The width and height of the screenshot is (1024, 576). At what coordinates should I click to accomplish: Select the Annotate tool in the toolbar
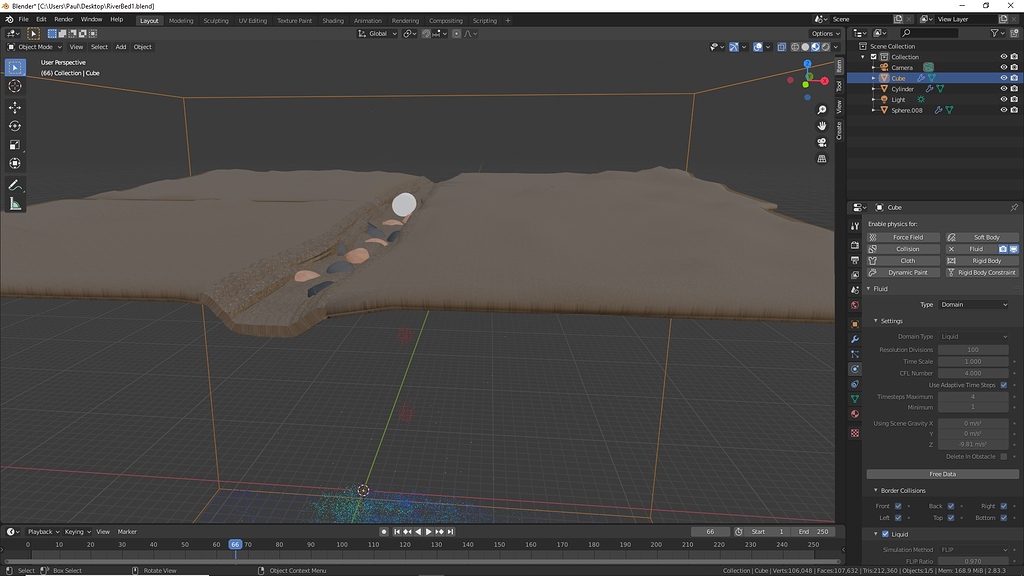coord(15,184)
